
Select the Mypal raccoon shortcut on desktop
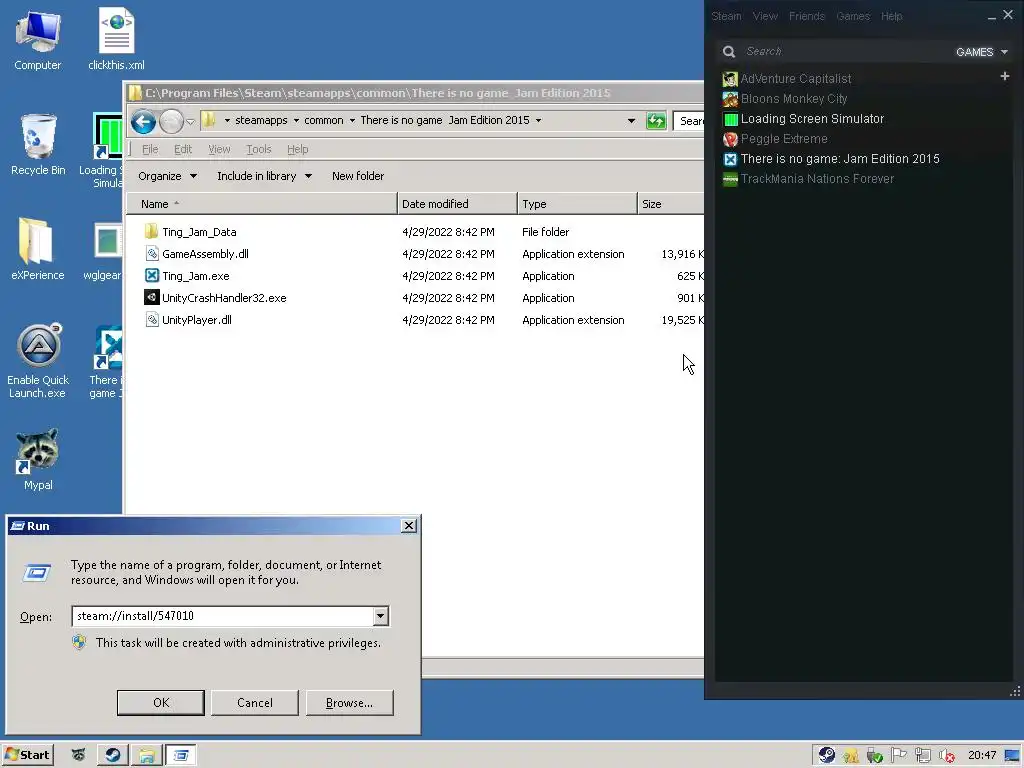tap(38, 460)
